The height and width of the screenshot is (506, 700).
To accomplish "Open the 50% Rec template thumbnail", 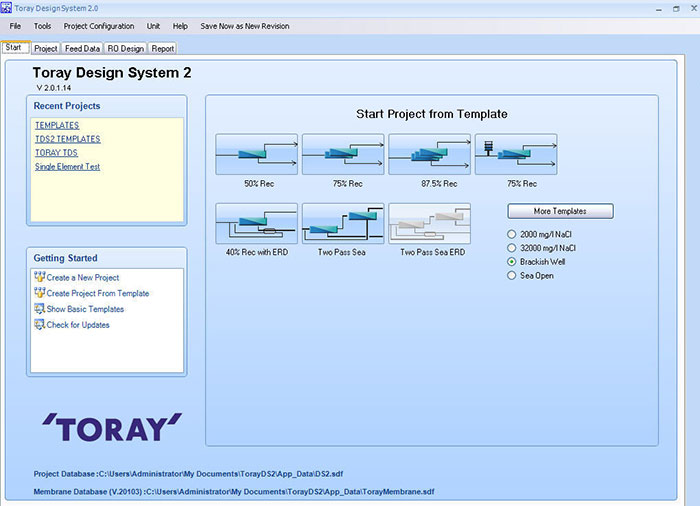I will coord(256,154).
